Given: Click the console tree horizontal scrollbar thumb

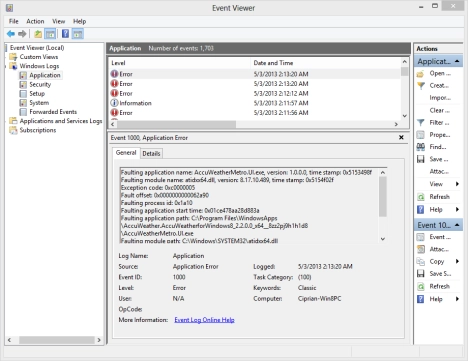Looking at the screenshot, I should (x=57, y=340).
